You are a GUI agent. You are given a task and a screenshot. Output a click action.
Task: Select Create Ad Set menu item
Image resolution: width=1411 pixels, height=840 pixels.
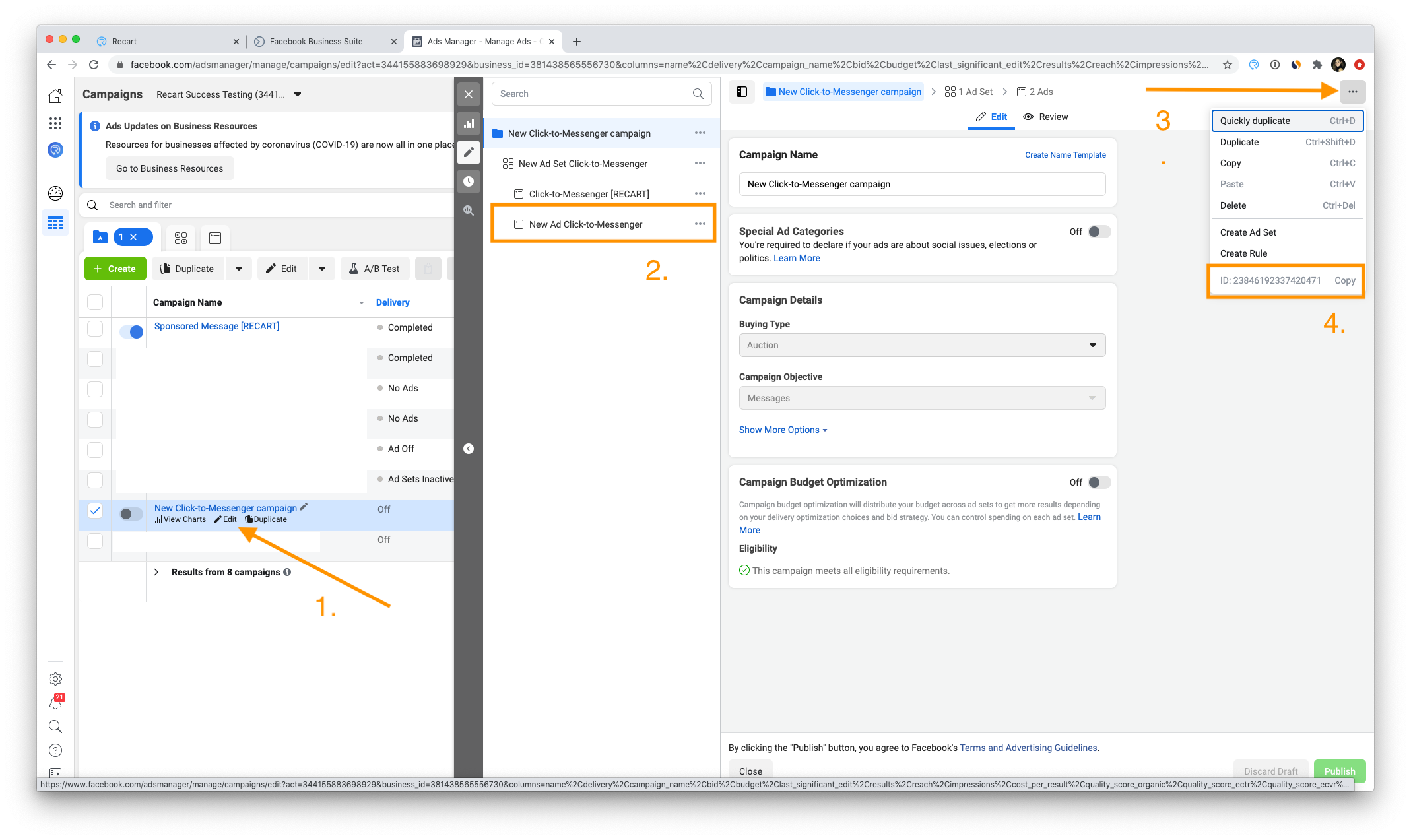click(x=1287, y=232)
